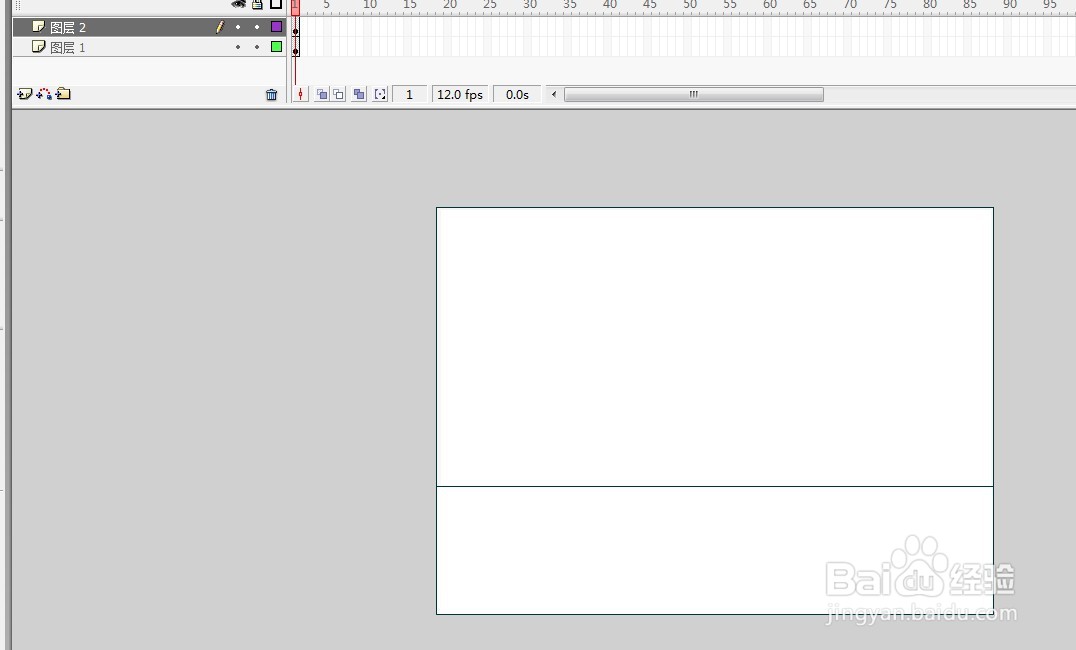Toggle eye column header for all layers
The height and width of the screenshot is (650, 1076).
pyautogui.click(x=238, y=4)
